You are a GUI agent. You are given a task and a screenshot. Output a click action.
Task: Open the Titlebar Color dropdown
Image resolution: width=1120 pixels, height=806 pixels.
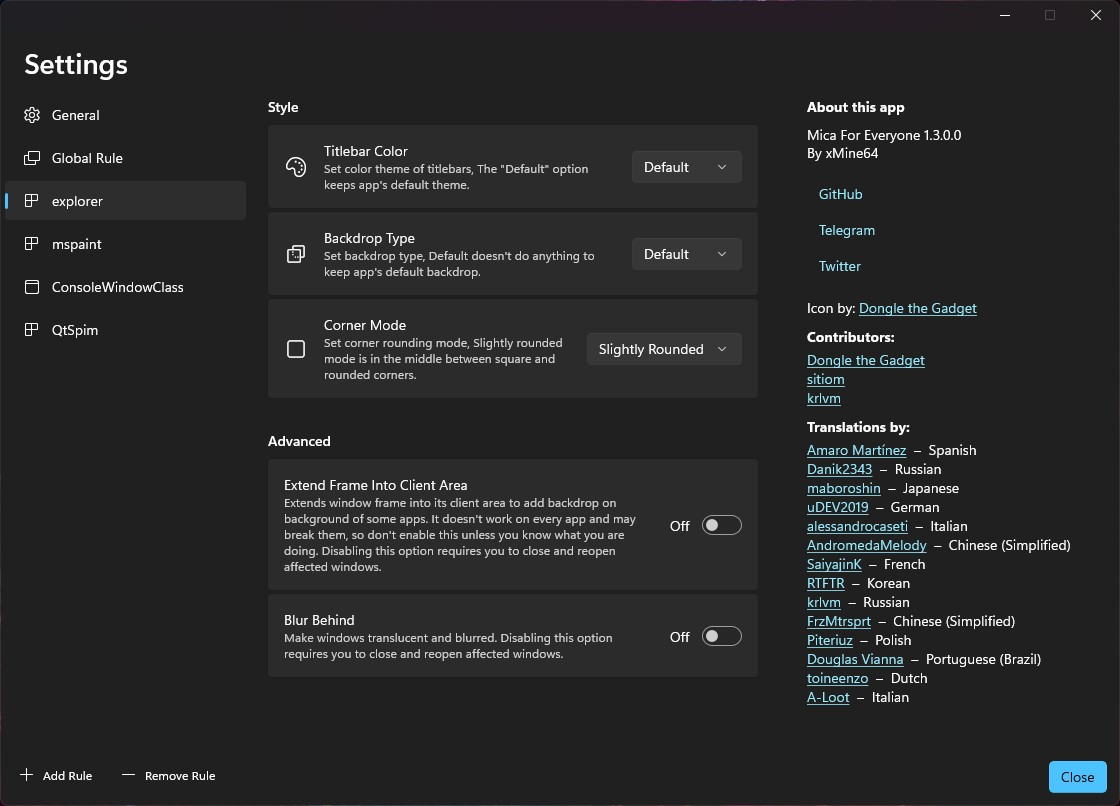[686, 167]
